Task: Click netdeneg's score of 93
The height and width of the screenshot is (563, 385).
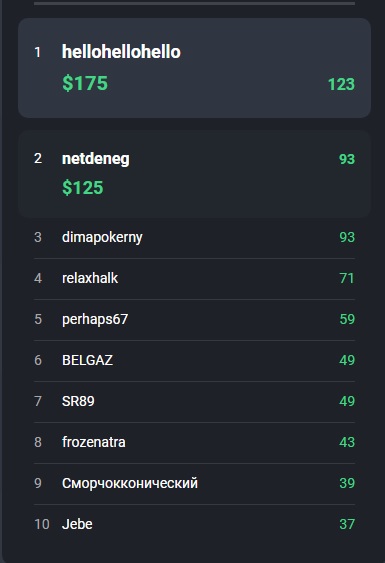Action: click(x=347, y=159)
